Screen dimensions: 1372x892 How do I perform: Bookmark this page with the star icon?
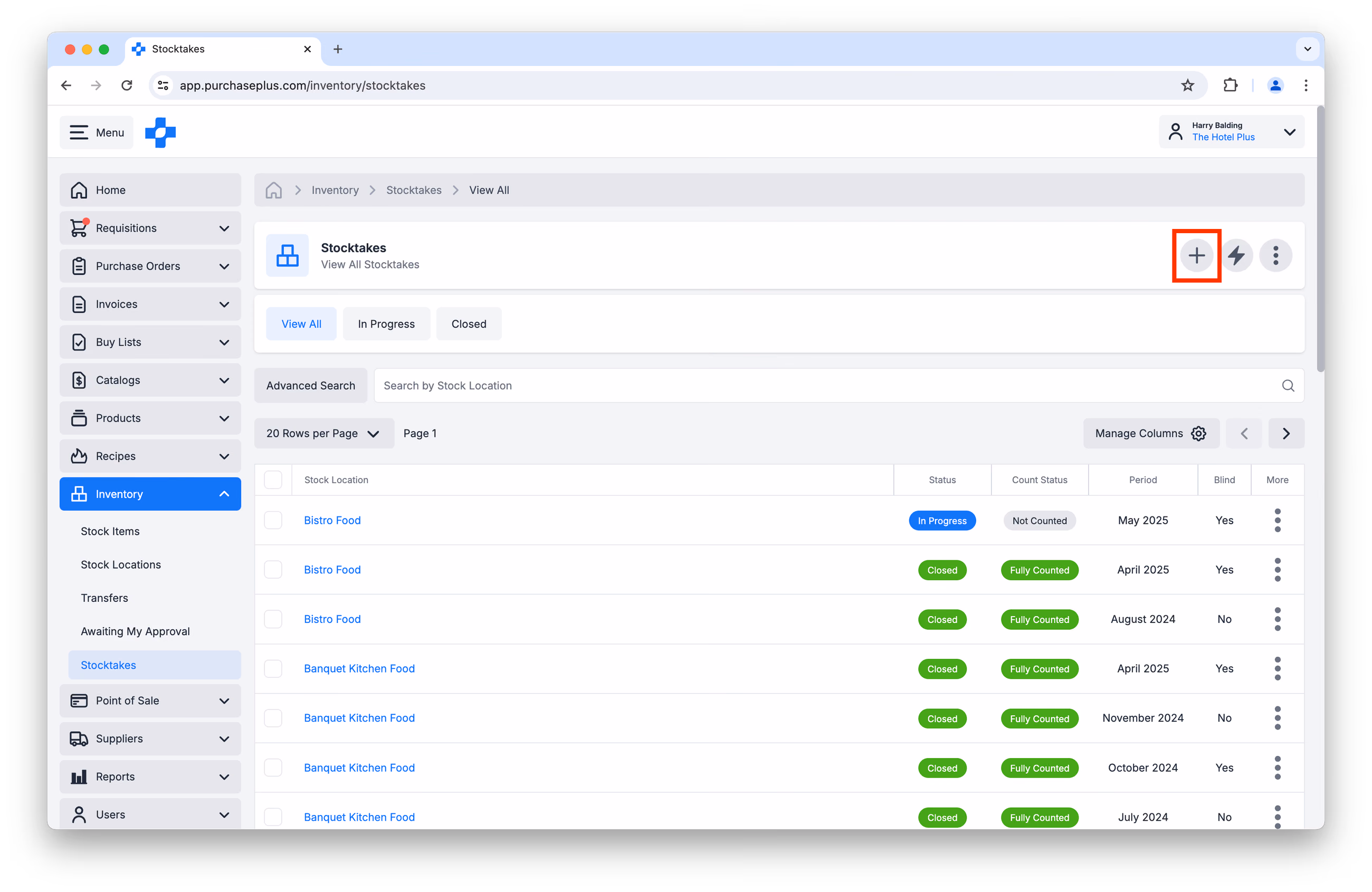click(1187, 85)
